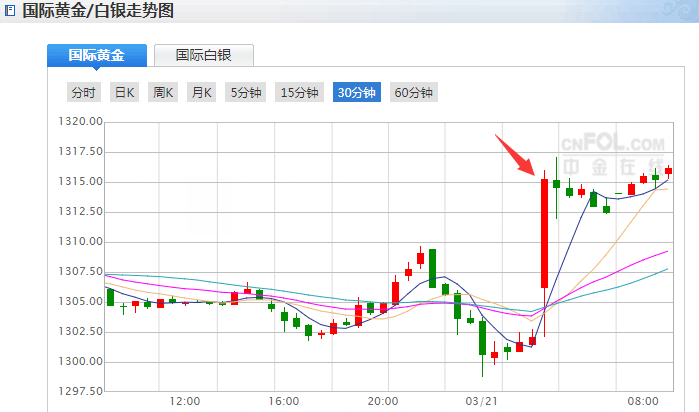Click the 国际黄金/白银走势图 heading text

pos(98,11)
